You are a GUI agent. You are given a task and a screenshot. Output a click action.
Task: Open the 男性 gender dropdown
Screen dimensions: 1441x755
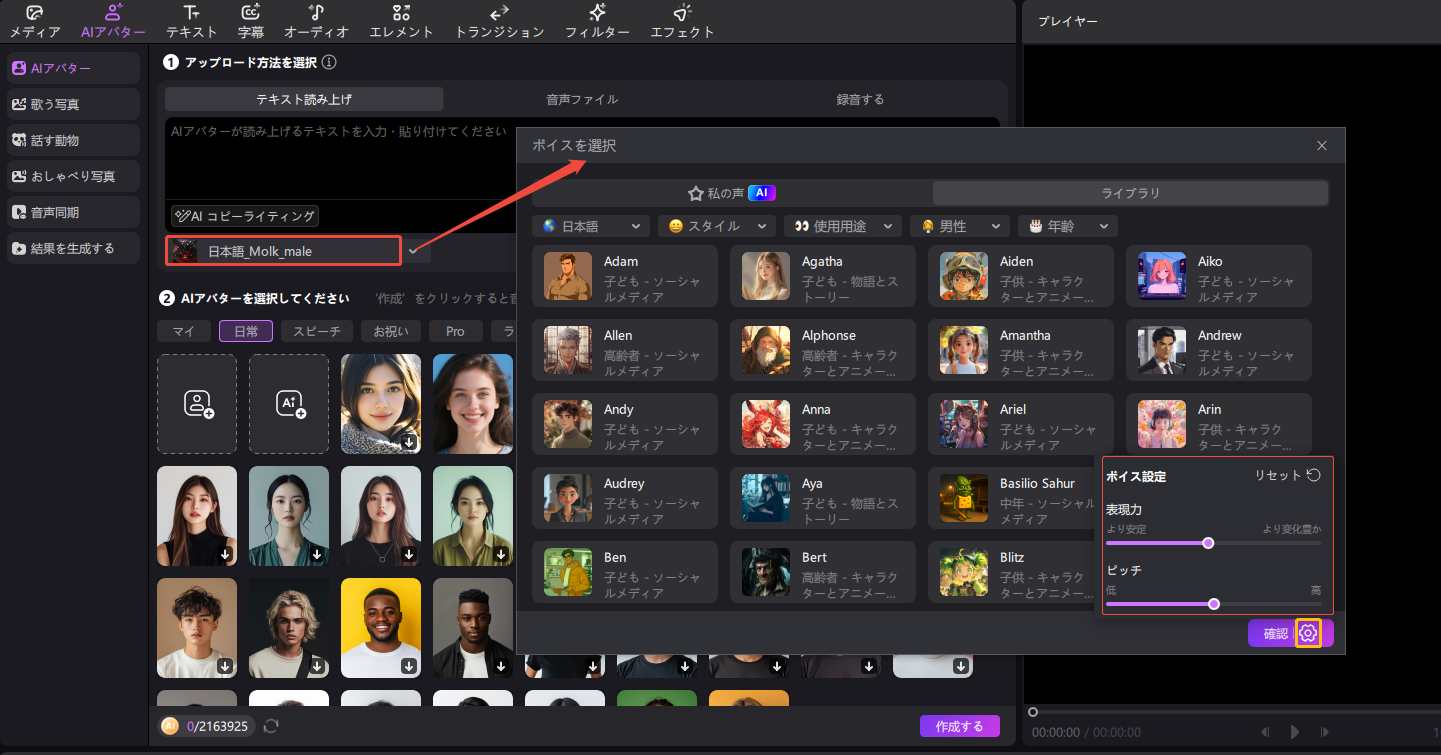960,227
